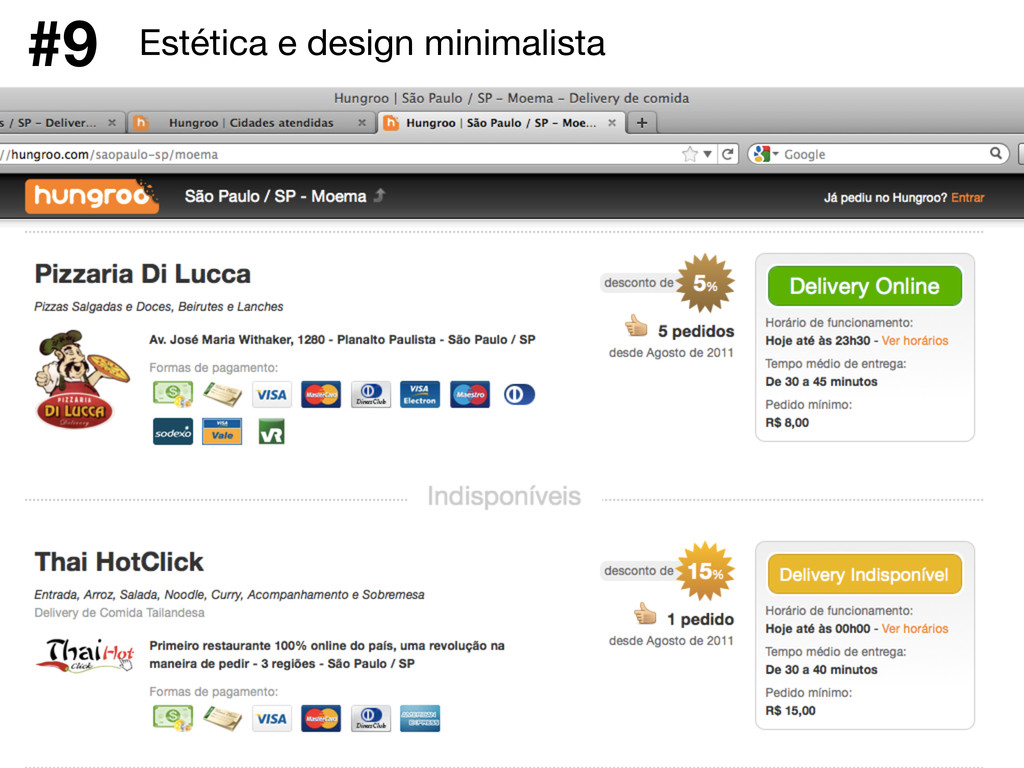Click the 'Indisponíveis' section heading

point(504,496)
